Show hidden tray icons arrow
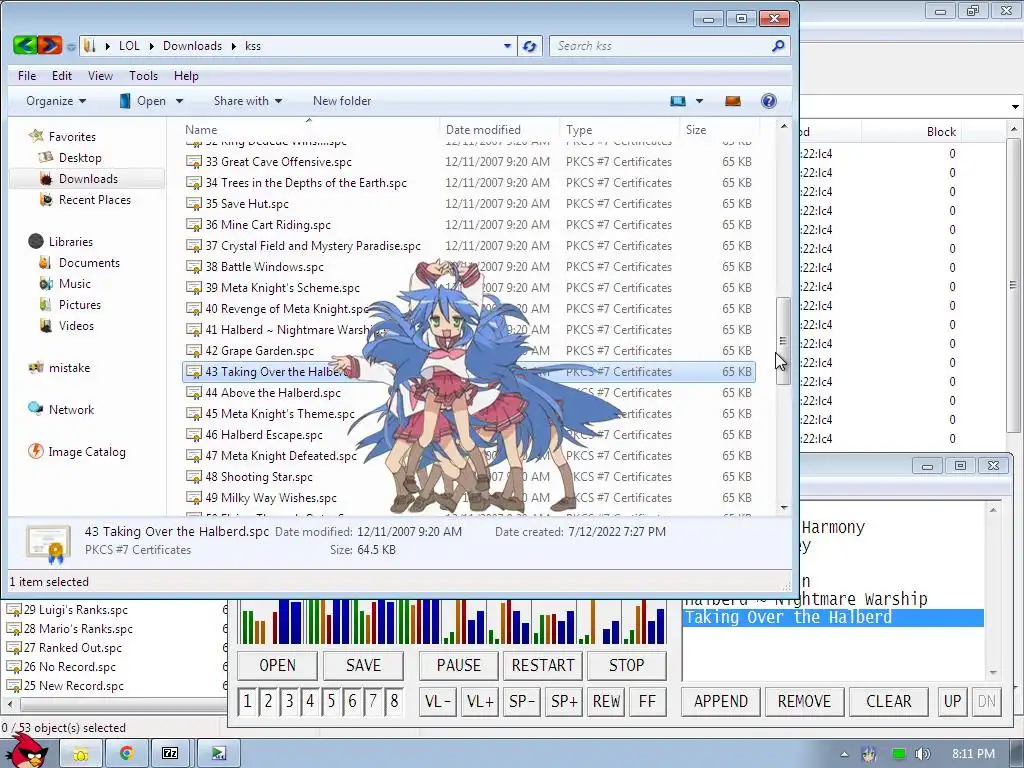 (844, 754)
